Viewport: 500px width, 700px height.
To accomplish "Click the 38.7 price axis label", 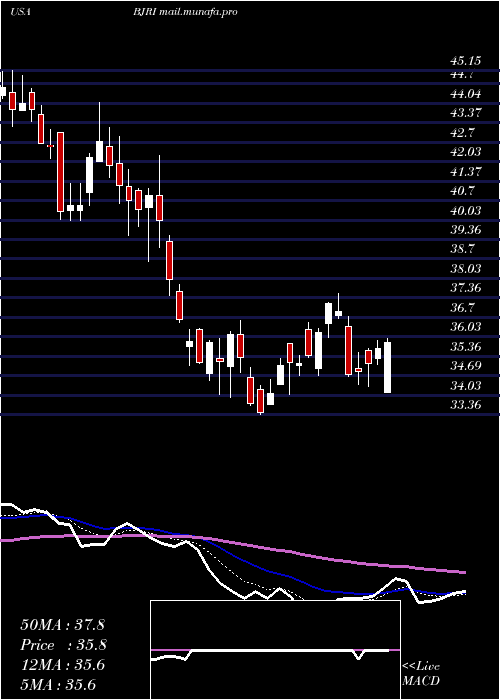I will [463, 249].
